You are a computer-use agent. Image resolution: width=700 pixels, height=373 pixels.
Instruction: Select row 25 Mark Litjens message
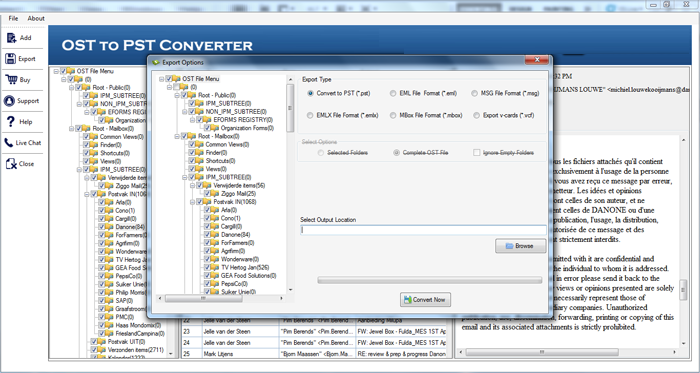tap(314, 354)
